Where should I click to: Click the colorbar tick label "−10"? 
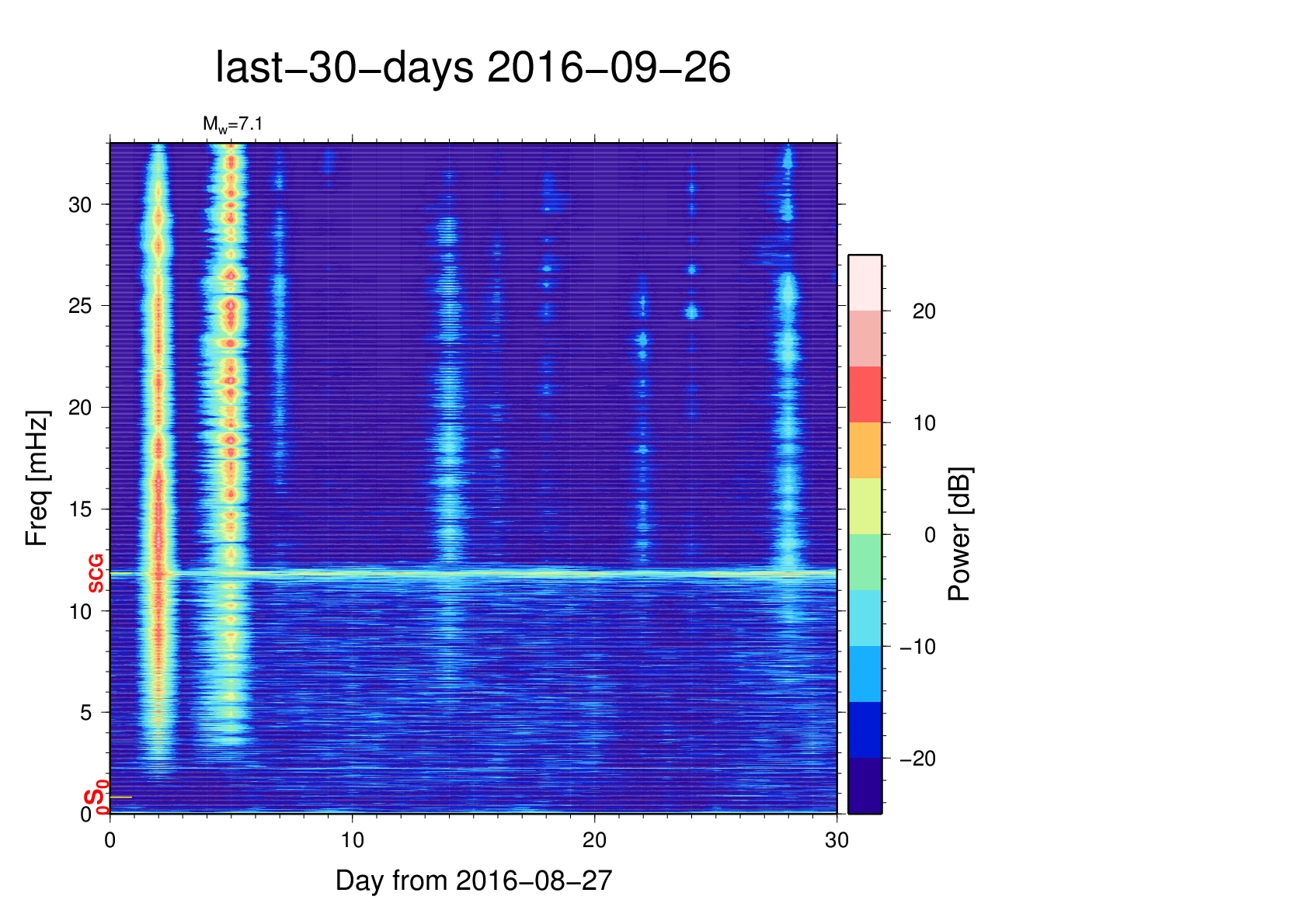(917, 647)
